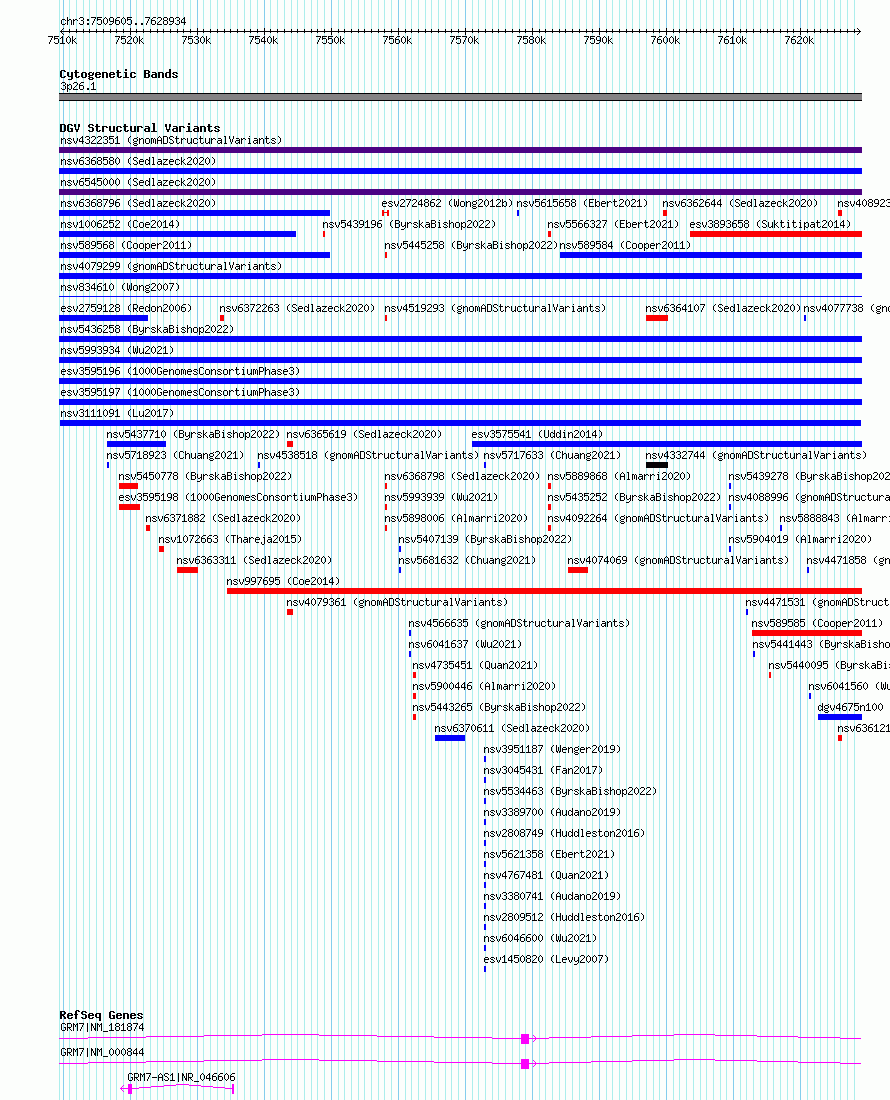890x1100 pixels.
Task: Select nsv589568 (Cooper2011) label
Action: (x=126, y=246)
